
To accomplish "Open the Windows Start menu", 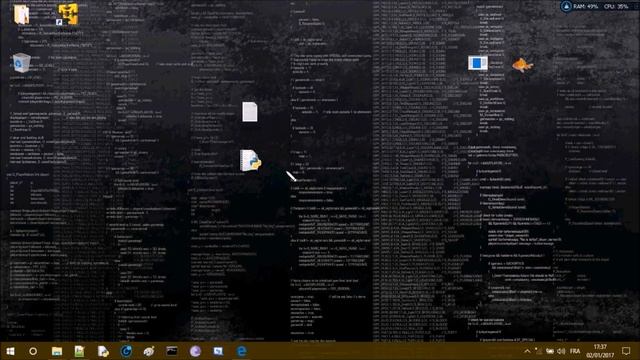I will pos(11,351).
